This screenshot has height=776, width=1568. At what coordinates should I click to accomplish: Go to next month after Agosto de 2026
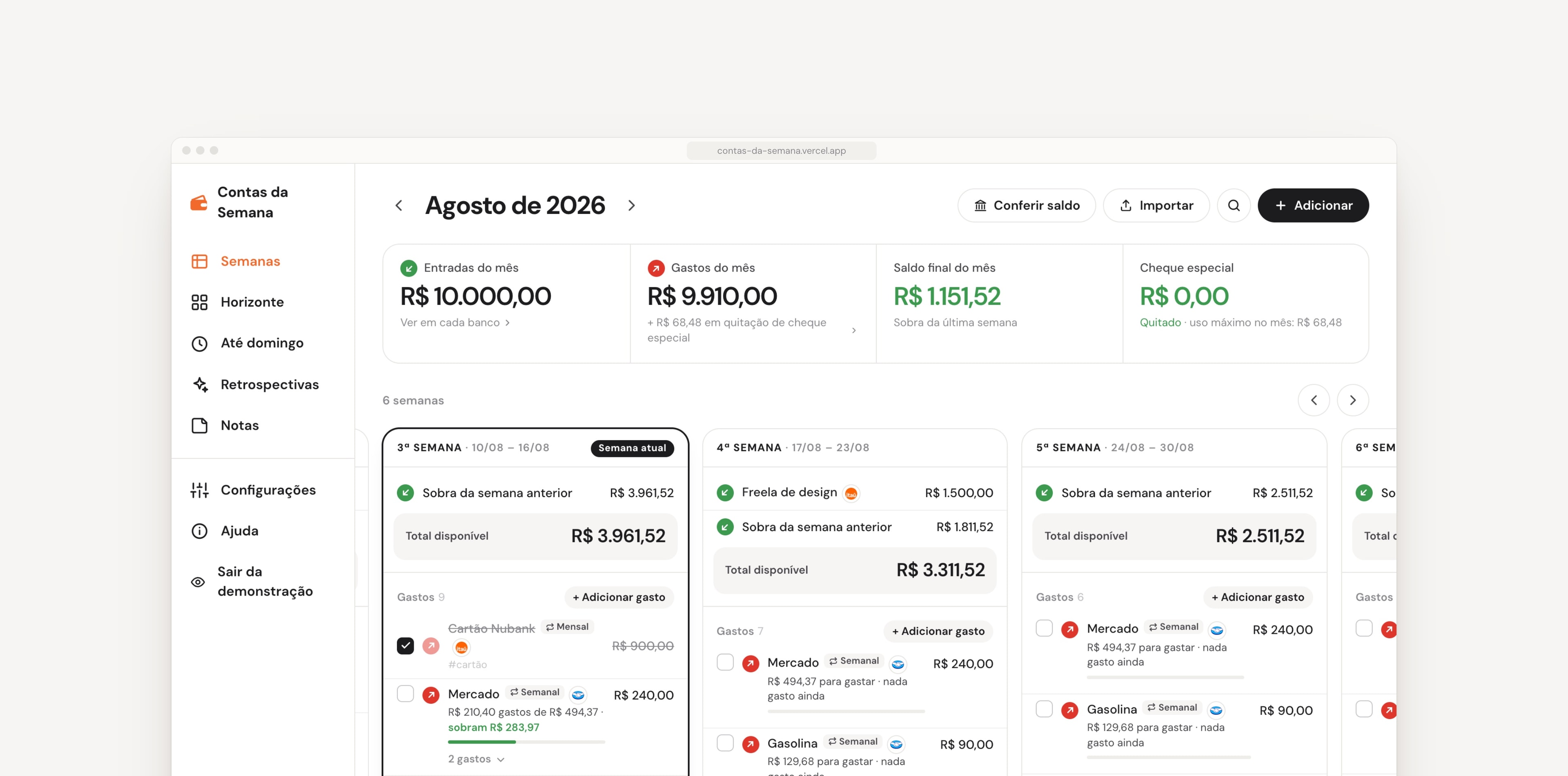(x=631, y=206)
